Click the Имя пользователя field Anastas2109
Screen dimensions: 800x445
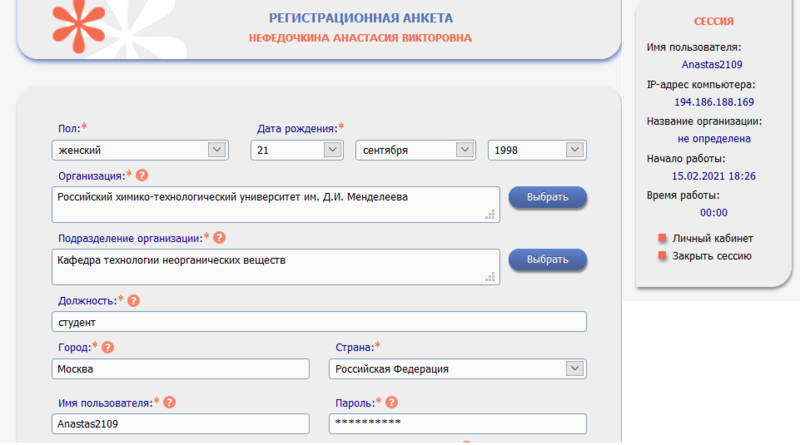click(x=180, y=424)
